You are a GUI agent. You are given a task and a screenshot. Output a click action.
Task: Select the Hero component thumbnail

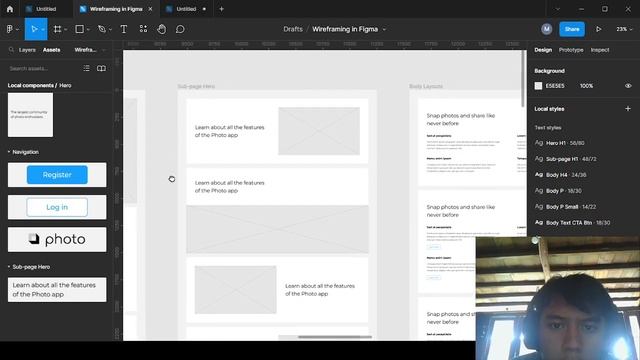tap(30, 115)
